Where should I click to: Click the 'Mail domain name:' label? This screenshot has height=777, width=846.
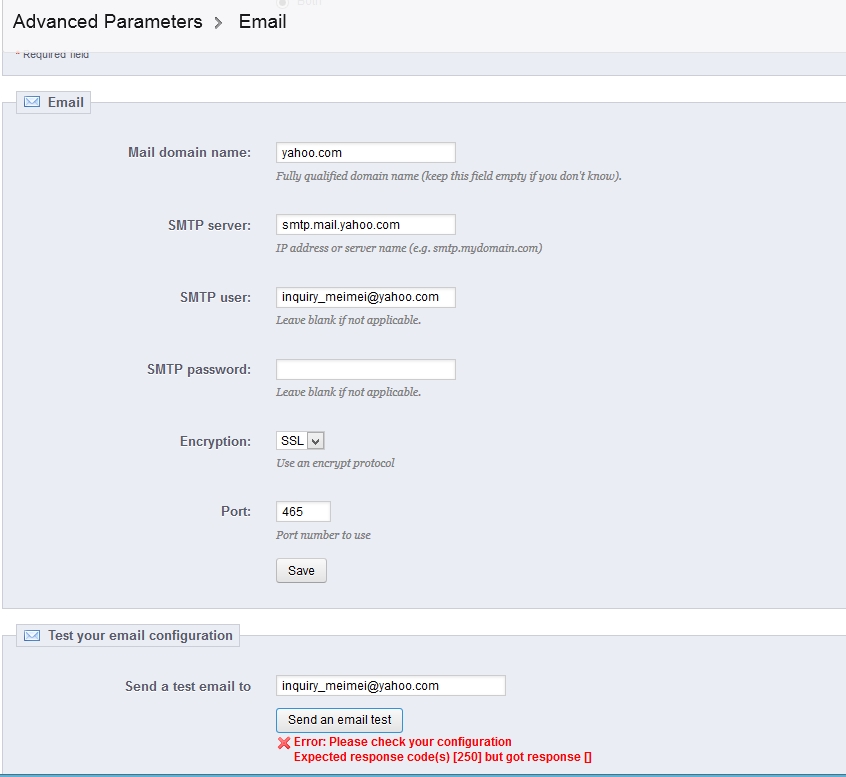point(189,153)
